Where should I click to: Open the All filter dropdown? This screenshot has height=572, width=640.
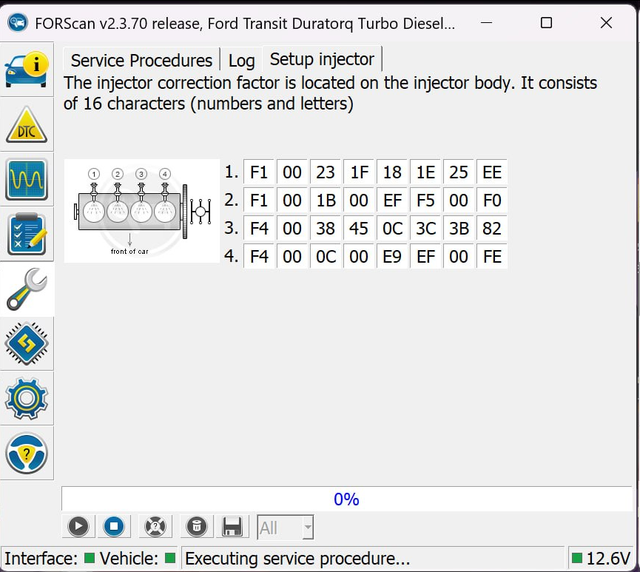[x=285, y=527]
